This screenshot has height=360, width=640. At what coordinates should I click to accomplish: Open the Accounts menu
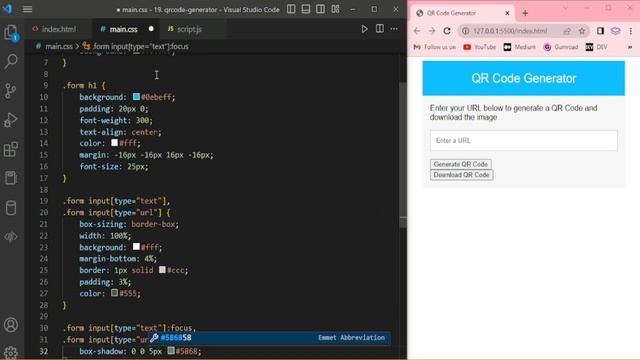pos(11,325)
